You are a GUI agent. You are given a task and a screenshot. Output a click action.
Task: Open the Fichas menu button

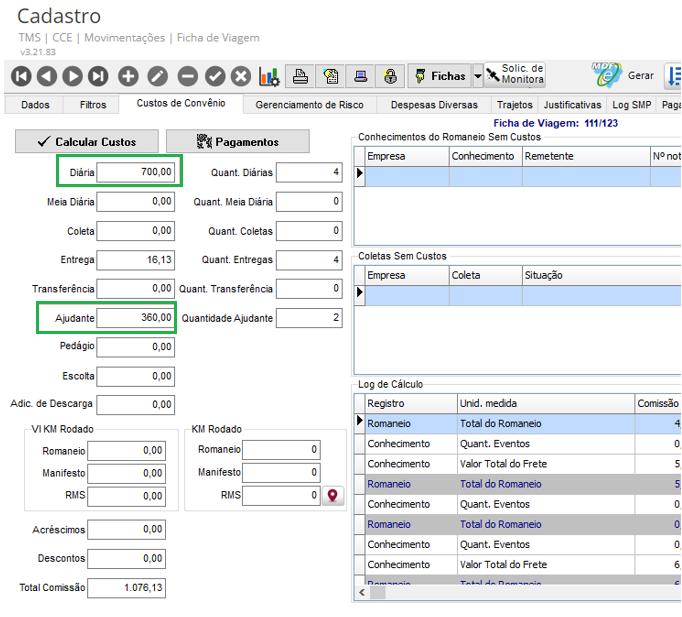tap(439, 76)
